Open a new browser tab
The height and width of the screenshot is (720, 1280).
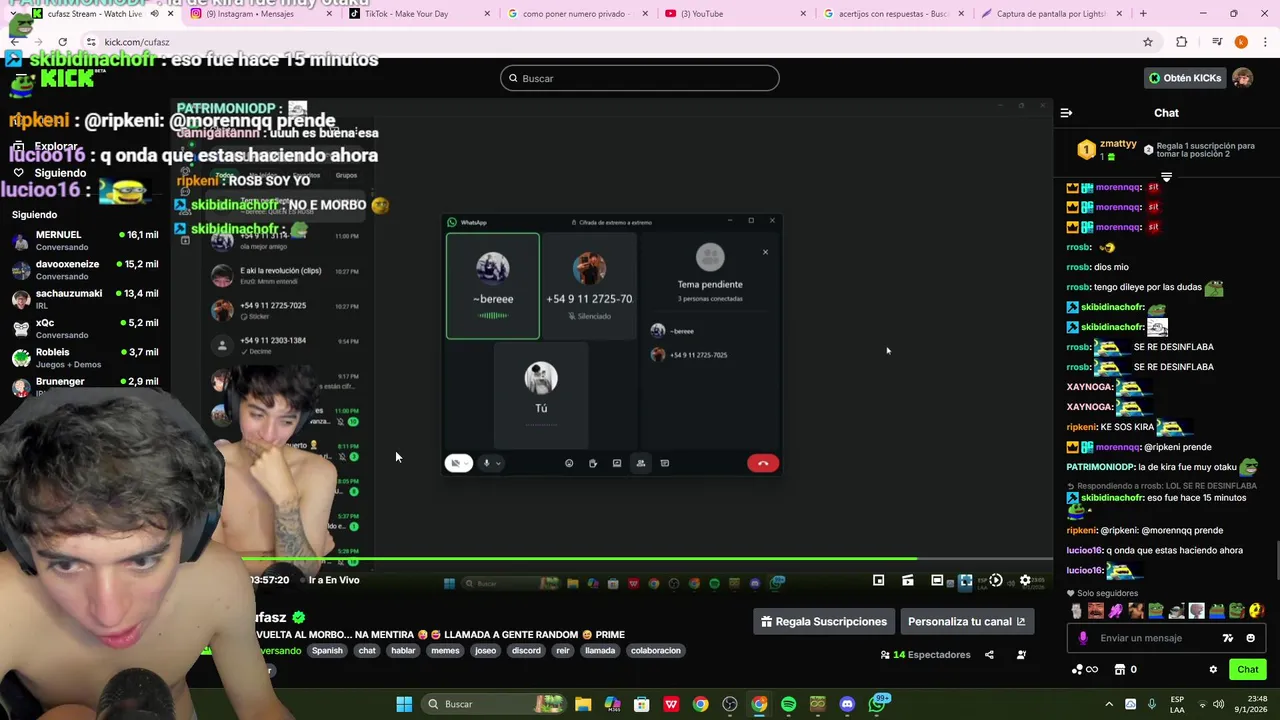pos(1143,14)
